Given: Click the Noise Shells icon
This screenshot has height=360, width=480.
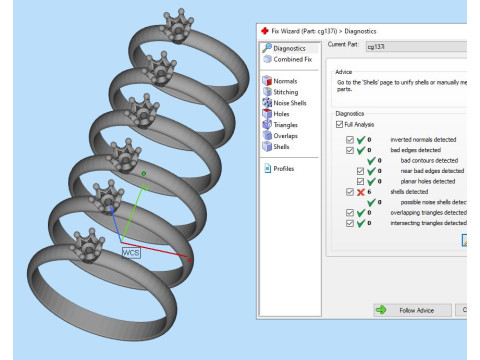Looking at the screenshot, I should pos(267,103).
